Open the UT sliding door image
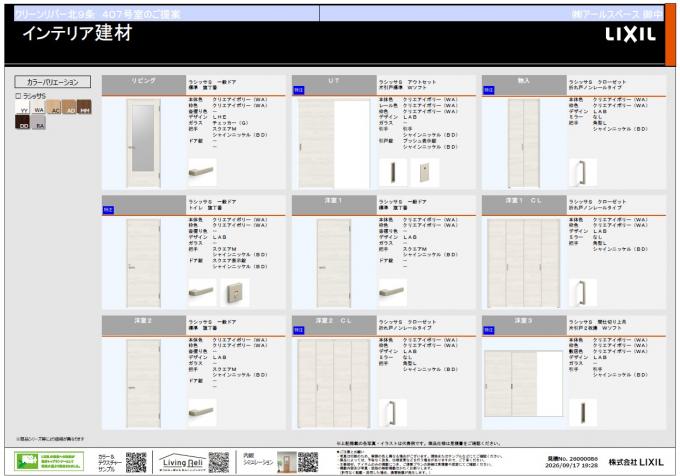680x476 pixels. (334, 144)
